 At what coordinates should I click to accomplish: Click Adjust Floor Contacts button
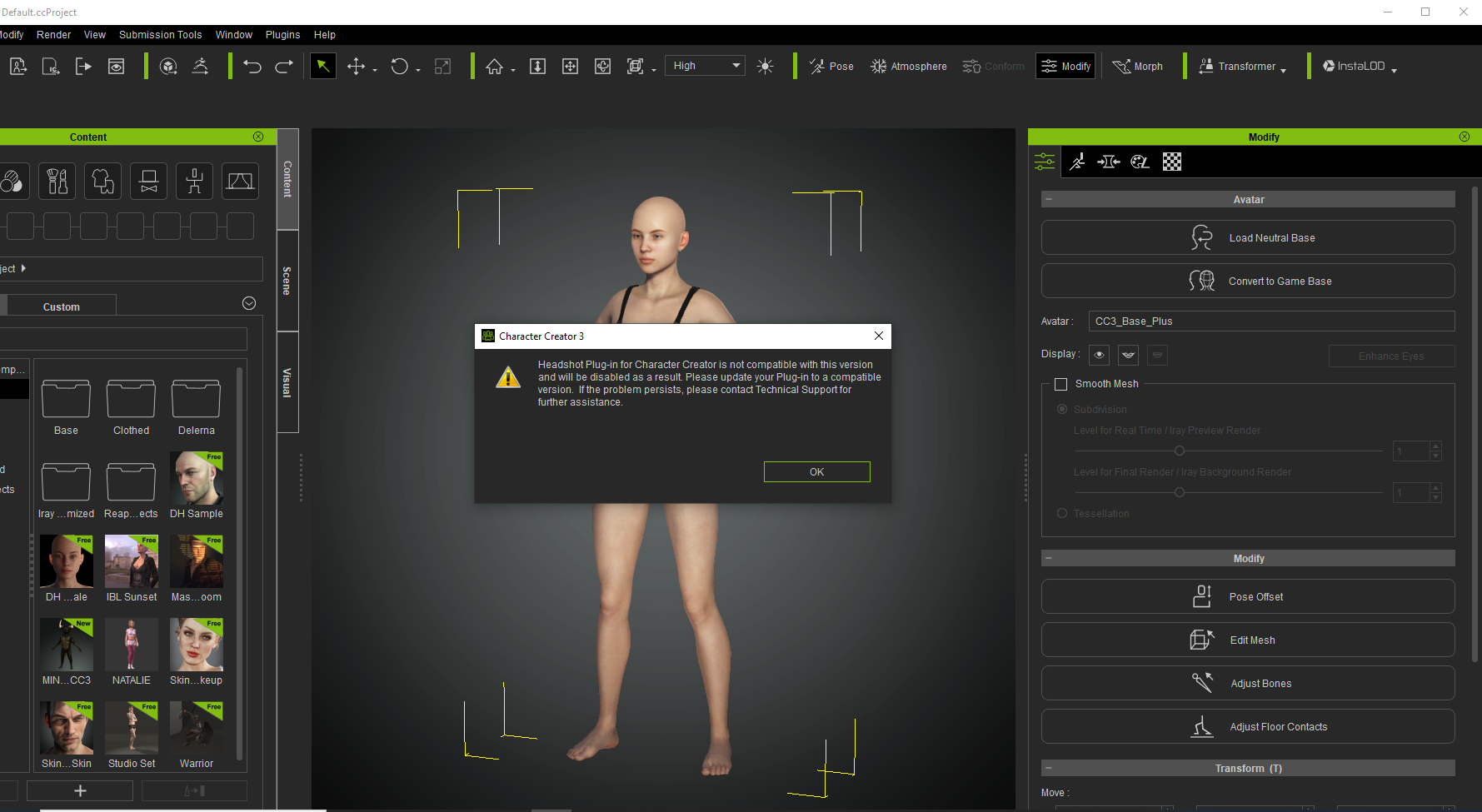coord(1247,726)
